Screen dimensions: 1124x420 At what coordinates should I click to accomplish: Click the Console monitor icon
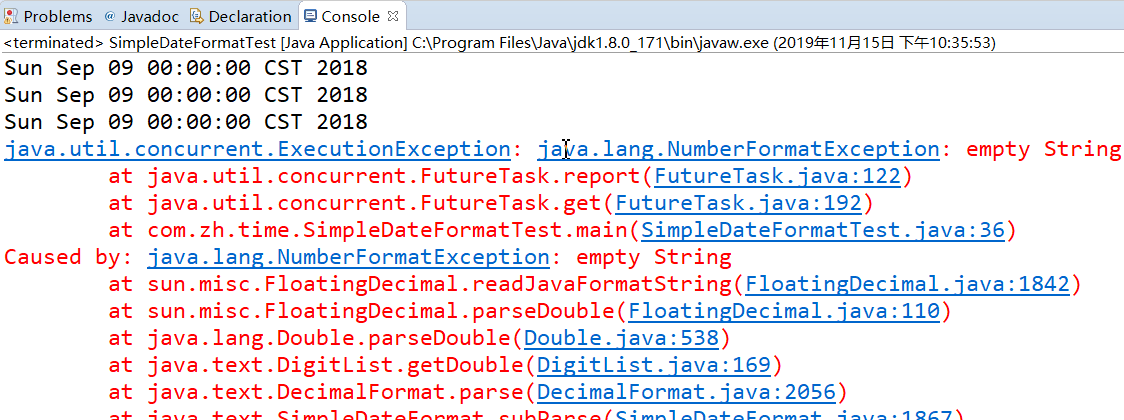point(310,16)
